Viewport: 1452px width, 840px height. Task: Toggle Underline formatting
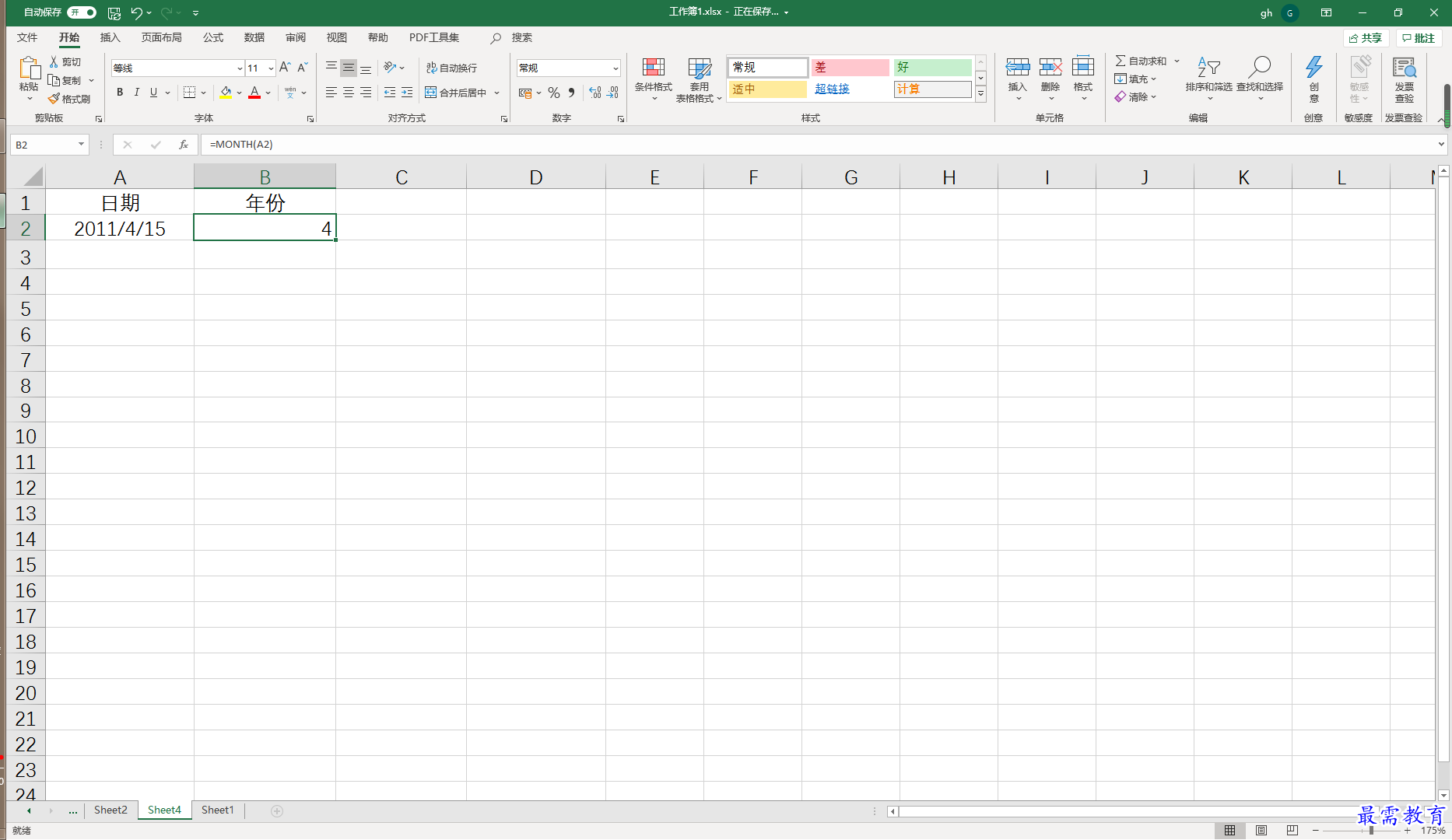click(x=154, y=93)
